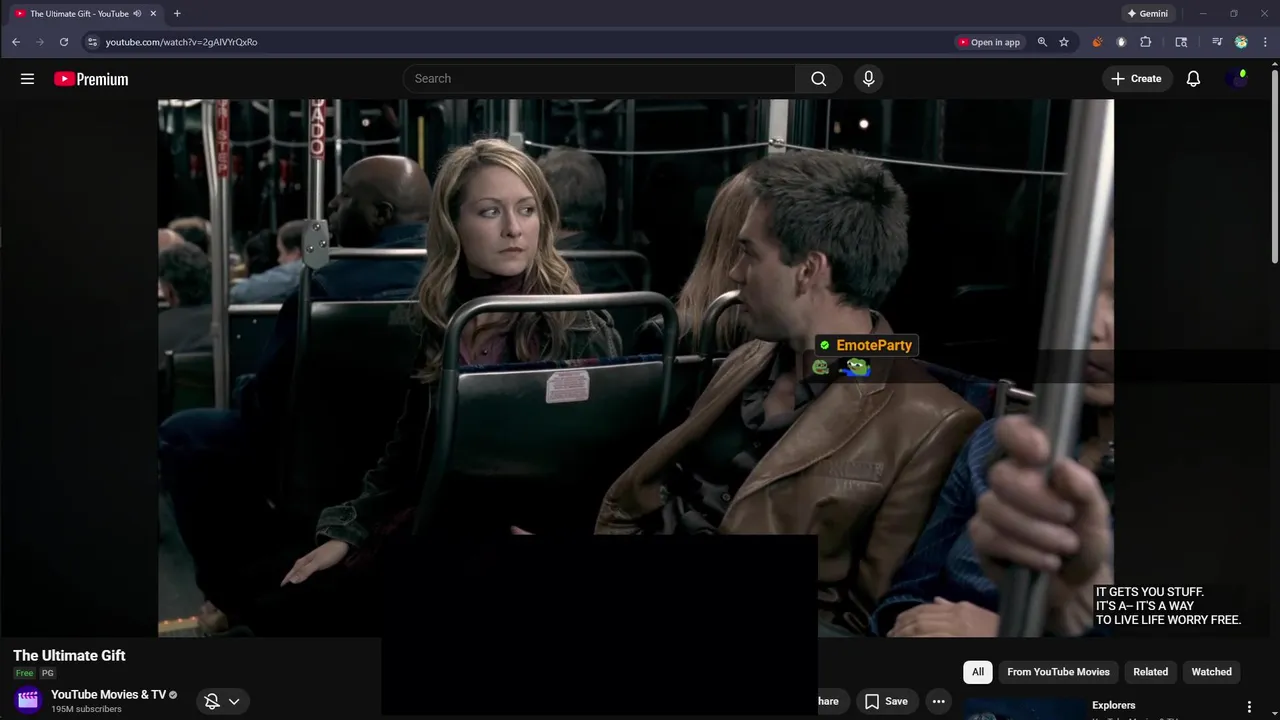
Task: Mute tab using speaker icon on tab
Action: [x=137, y=14]
